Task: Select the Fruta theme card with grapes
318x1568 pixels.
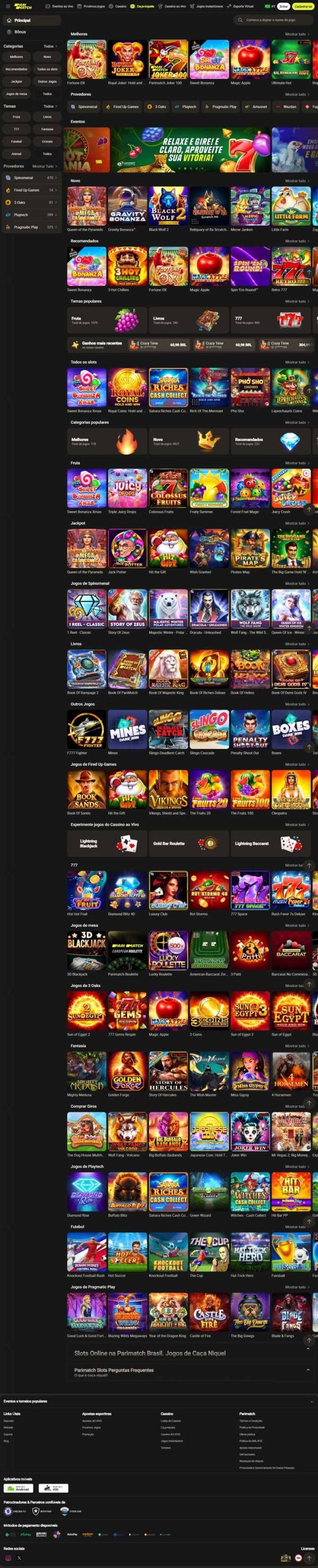Action: (x=107, y=319)
